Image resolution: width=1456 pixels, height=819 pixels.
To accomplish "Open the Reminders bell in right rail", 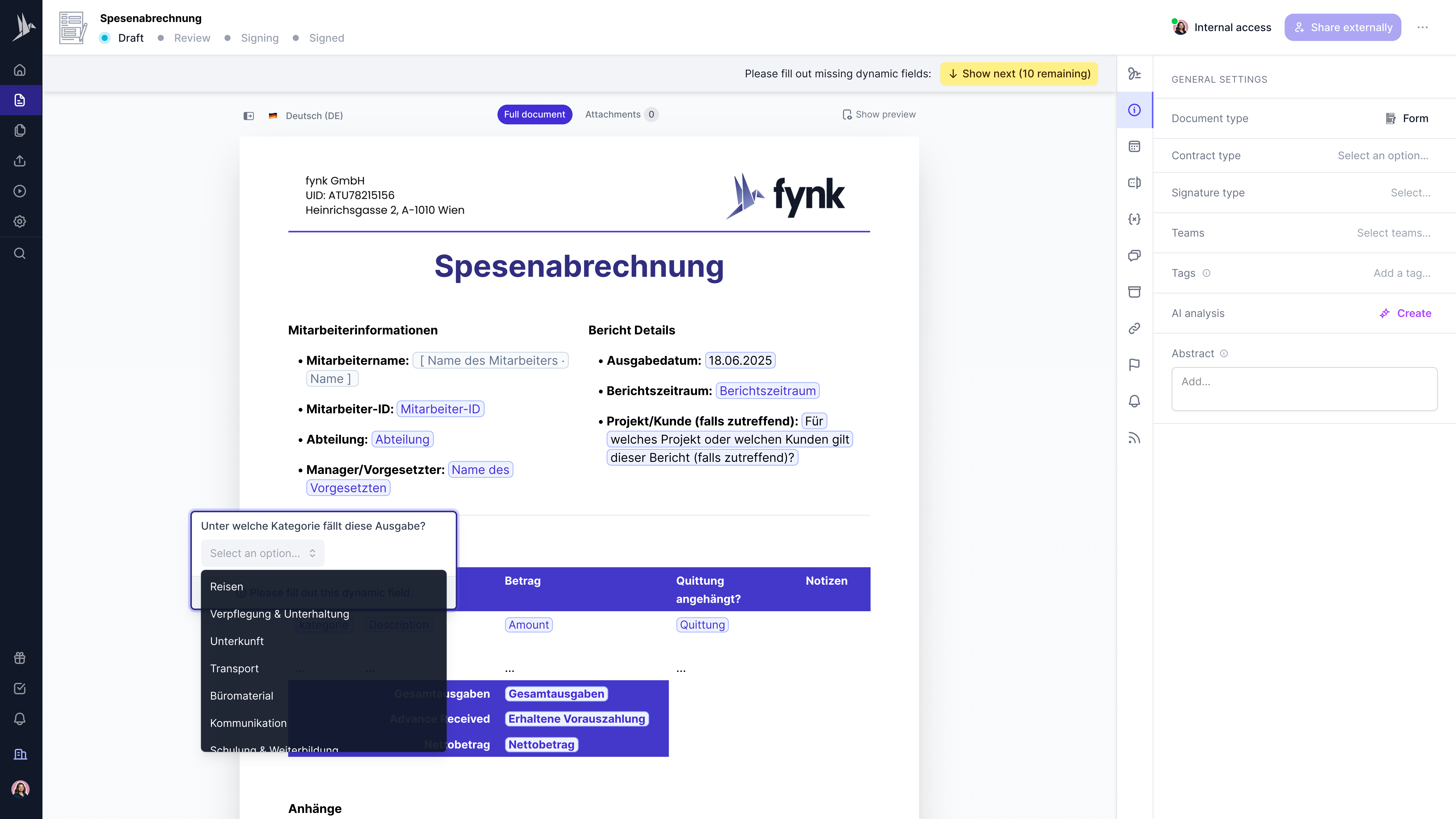I will (x=1134, y=401).
